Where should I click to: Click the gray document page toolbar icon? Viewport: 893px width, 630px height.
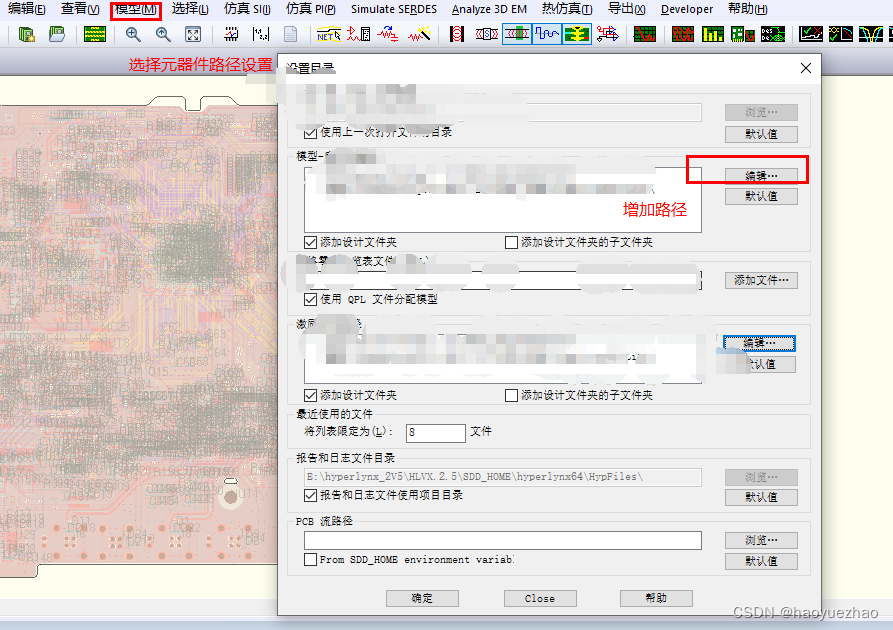point(290,35)
